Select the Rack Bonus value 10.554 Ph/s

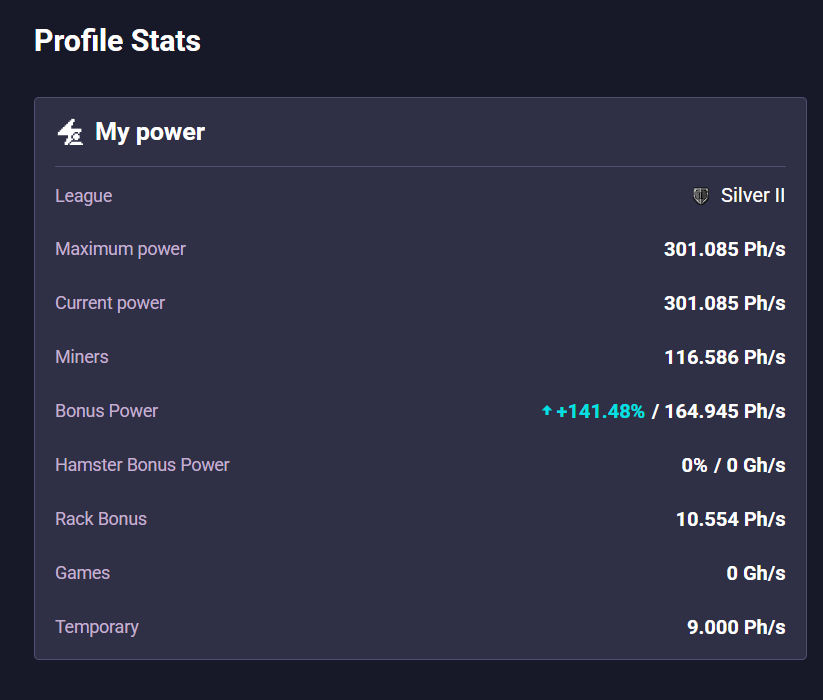pos(731,519)
